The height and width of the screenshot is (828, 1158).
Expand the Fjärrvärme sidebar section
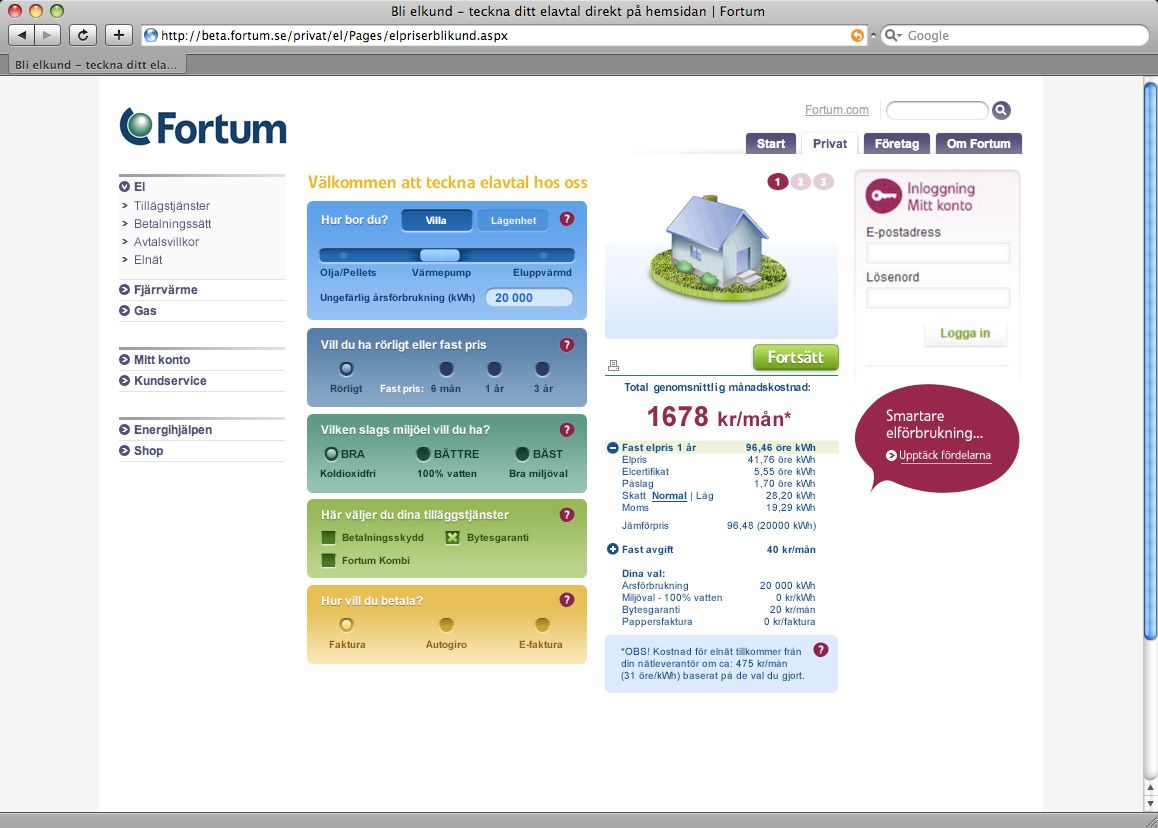click(124, 290)
